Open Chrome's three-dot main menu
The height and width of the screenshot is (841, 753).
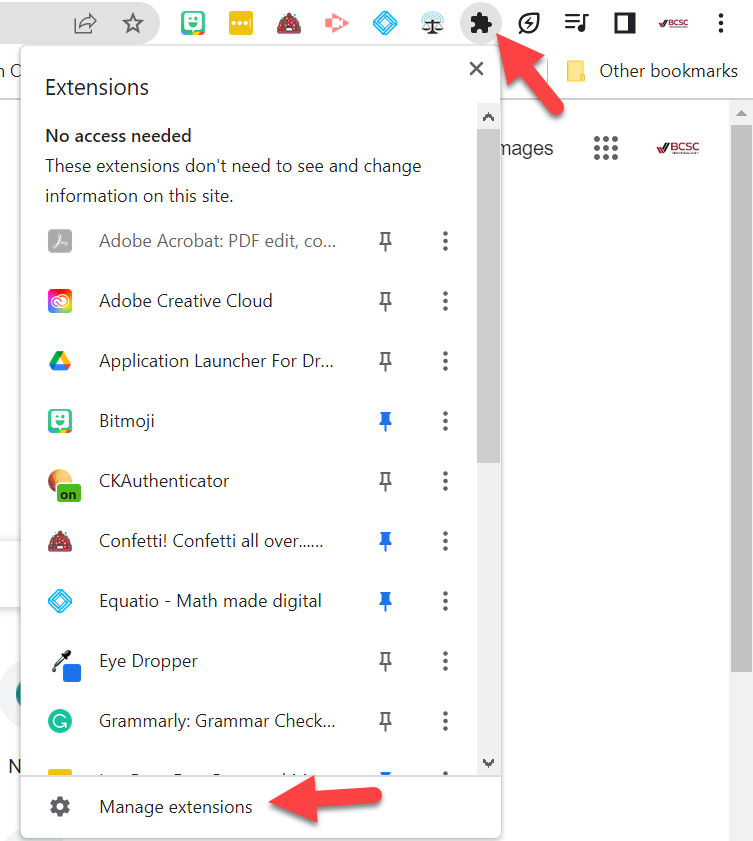point(721,24)
